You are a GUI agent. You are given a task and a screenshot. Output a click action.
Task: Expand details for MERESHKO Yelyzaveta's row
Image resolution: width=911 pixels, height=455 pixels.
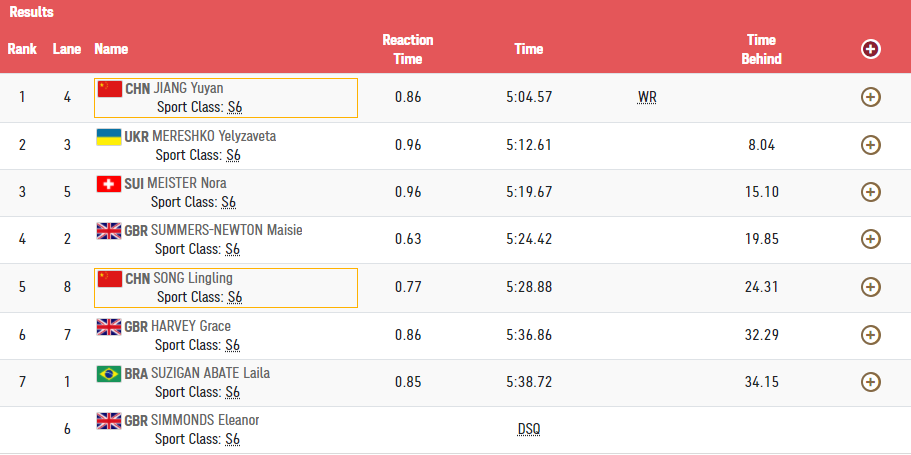coord(870,144)
